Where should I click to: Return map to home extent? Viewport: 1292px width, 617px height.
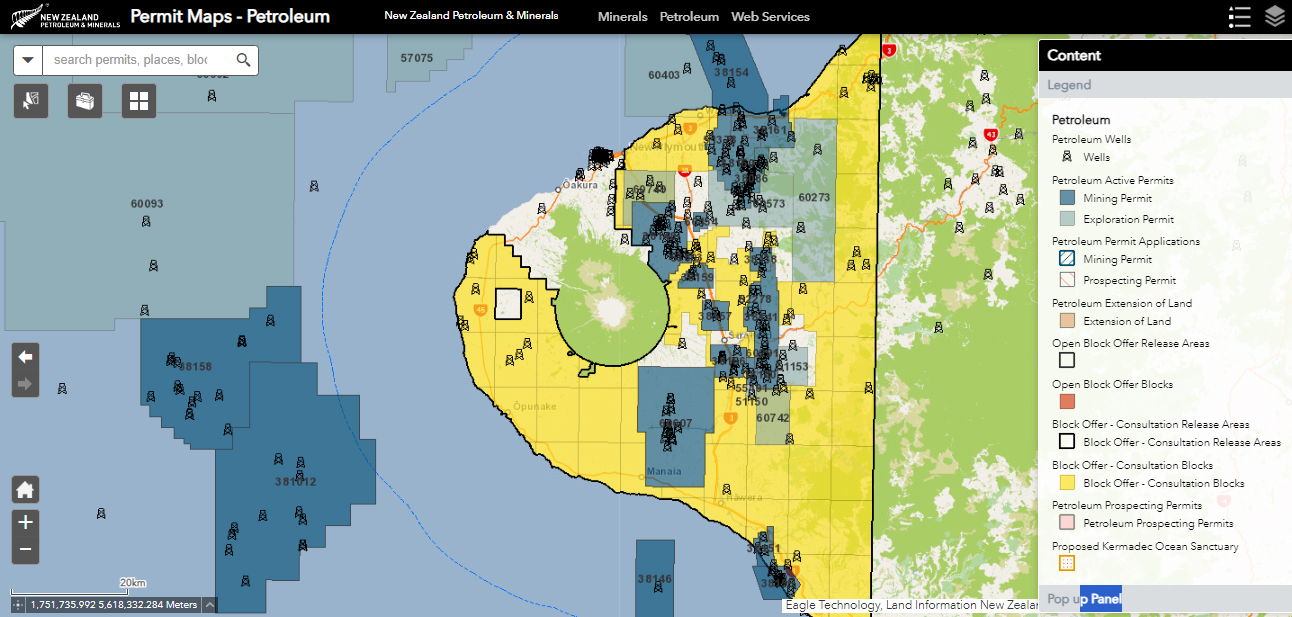click(26, 490)
